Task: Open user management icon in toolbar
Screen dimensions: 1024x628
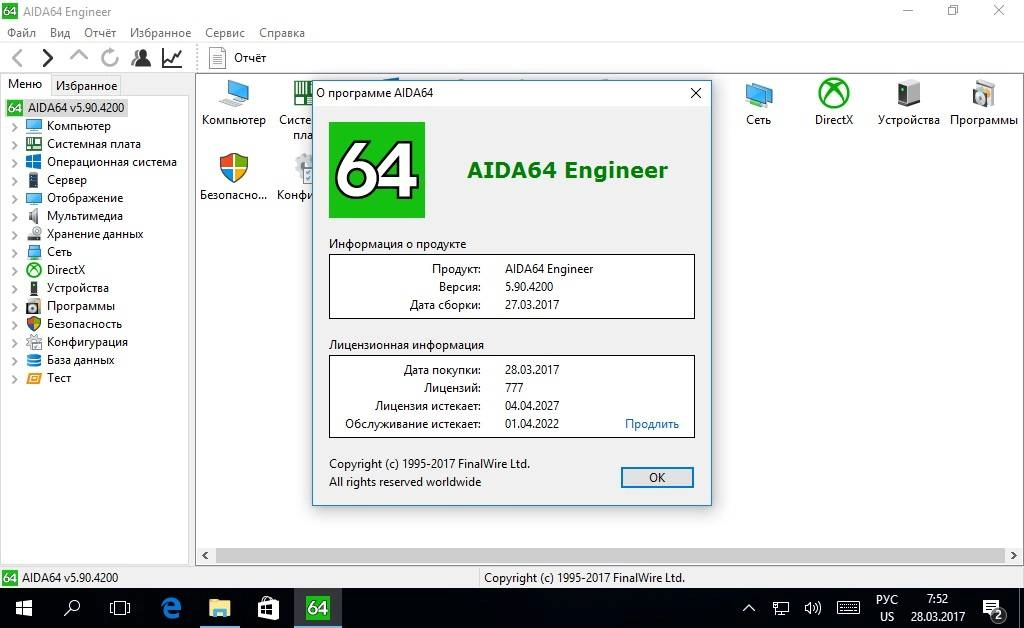Action: [x=140, y=58]
